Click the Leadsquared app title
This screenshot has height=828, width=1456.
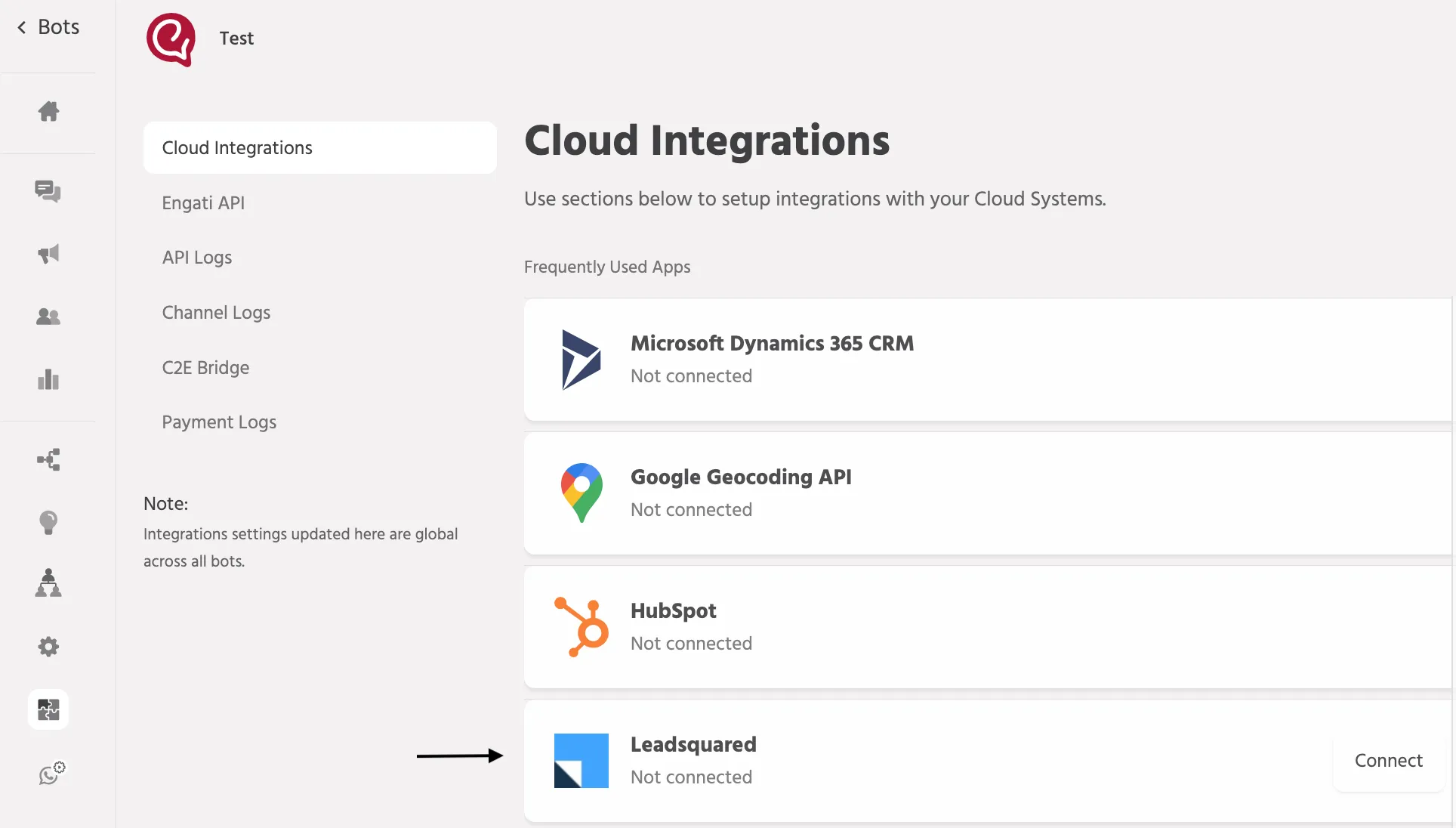(x=693, y=745)
